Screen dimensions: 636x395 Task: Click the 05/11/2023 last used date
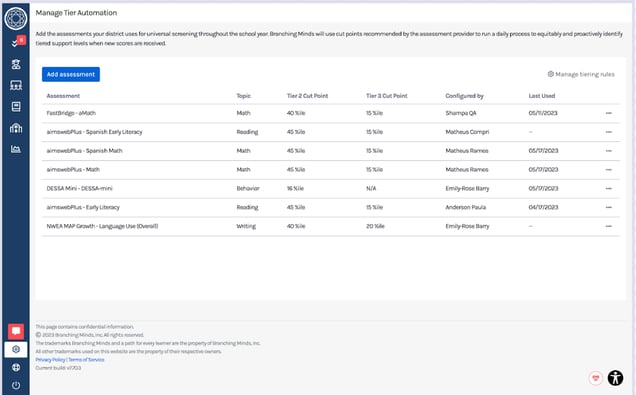(x=543, y=113)
